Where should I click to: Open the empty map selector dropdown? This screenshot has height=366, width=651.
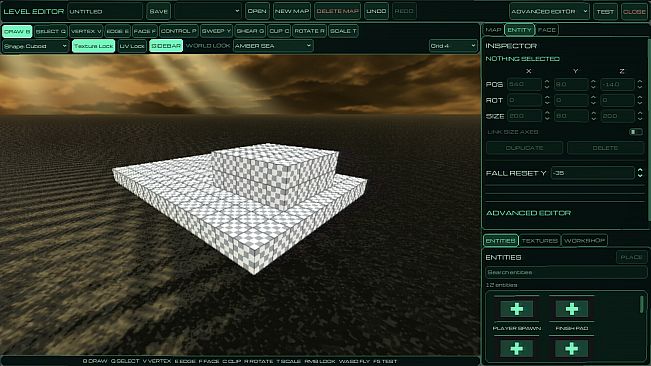tap(208, 12)
